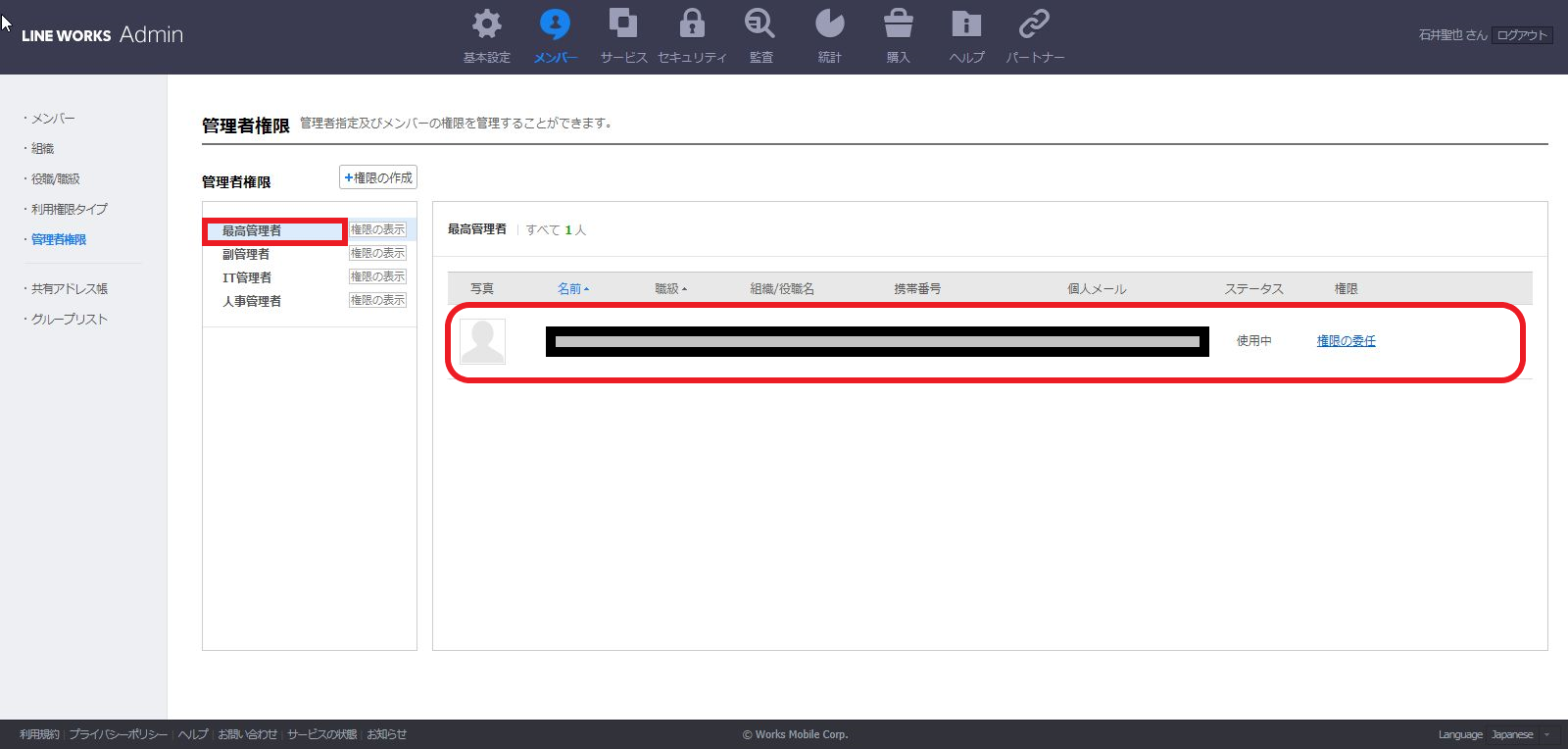Click the 権限の作成 button
The image size is (1568, 749).
point(378,177)
